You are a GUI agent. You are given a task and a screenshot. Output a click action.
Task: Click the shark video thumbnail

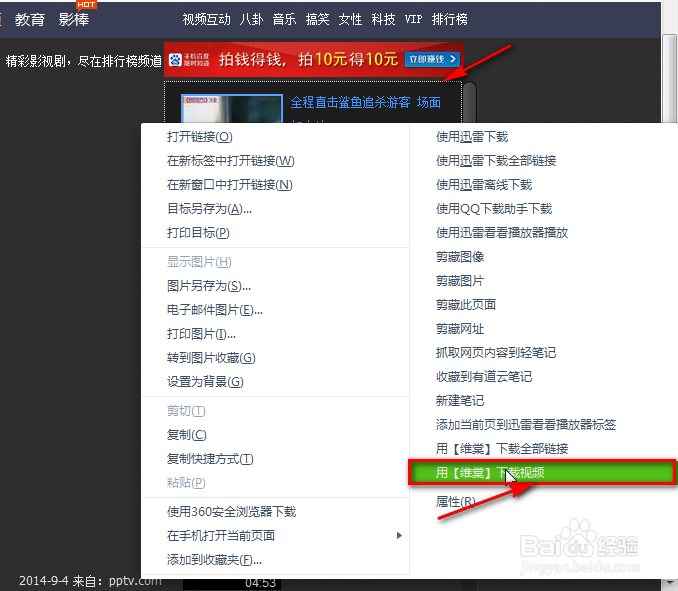[x=232, y=109]
